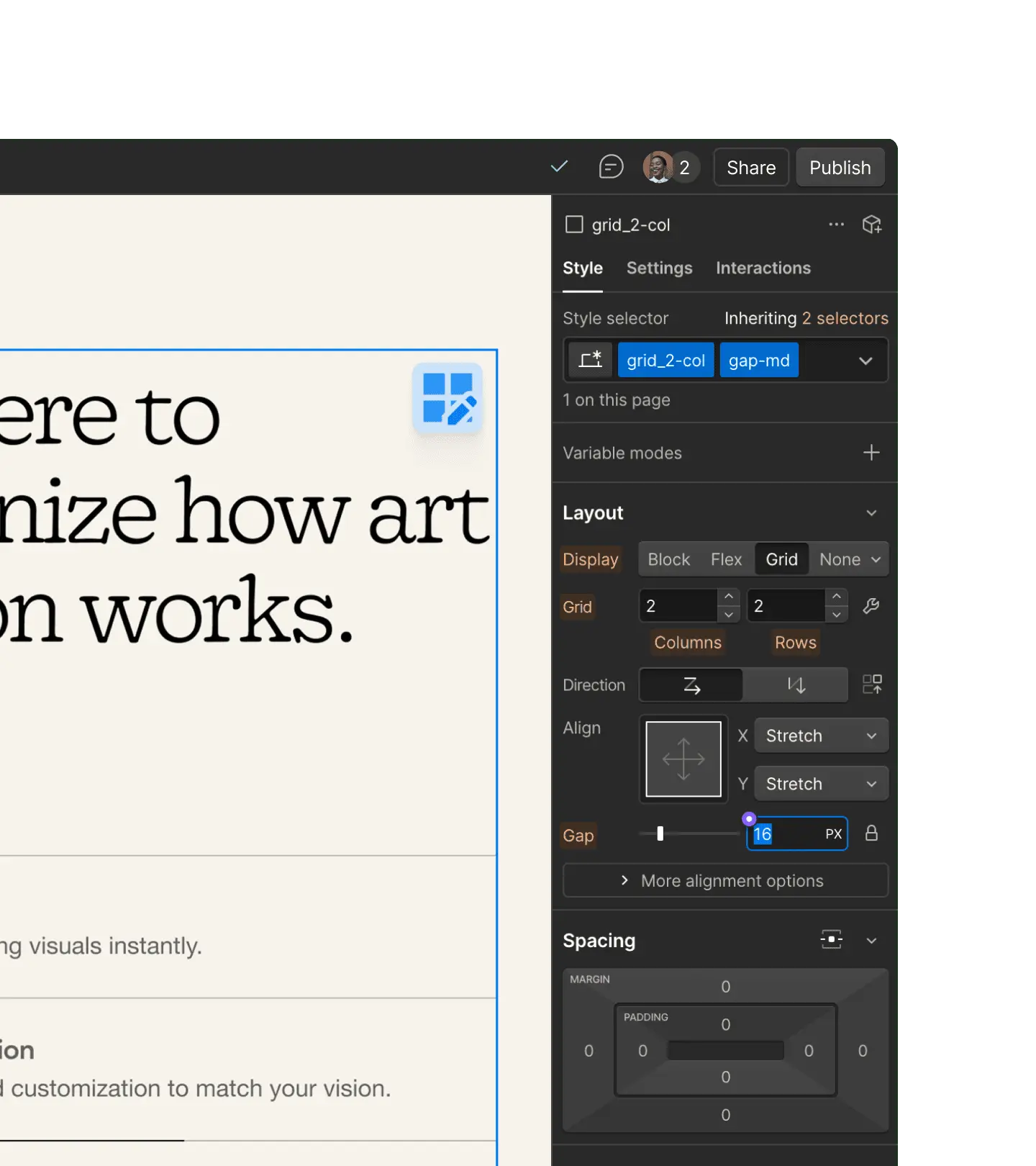Screen dimensions: 1036x1166
Task: Click the Publish button
Action: [x=840, y=168]
